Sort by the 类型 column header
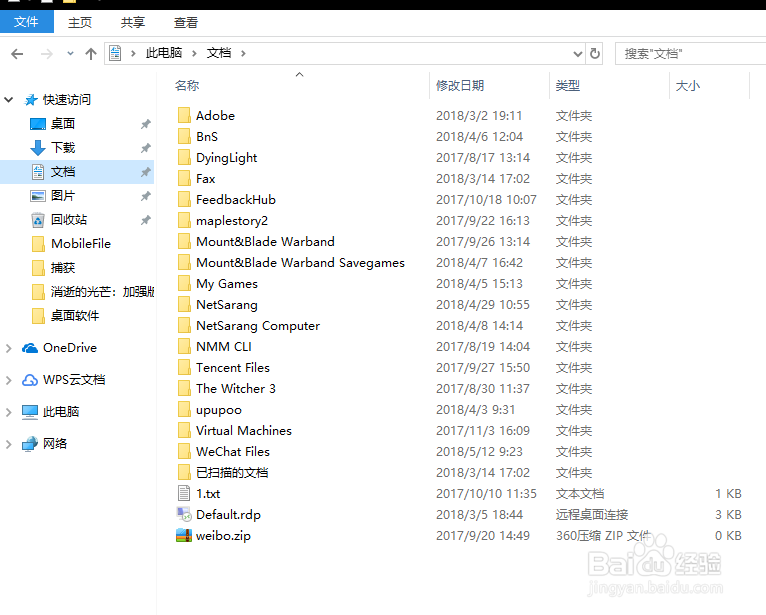The image size is (766, 615). click(x=568, y=85)
